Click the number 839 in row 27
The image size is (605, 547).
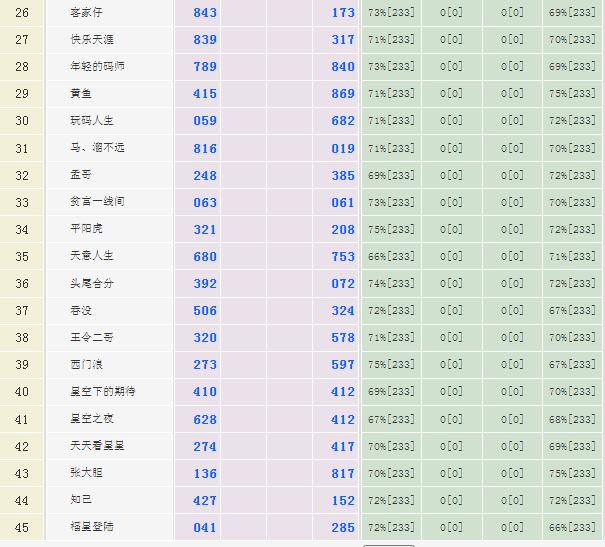(x=205, y=40)
